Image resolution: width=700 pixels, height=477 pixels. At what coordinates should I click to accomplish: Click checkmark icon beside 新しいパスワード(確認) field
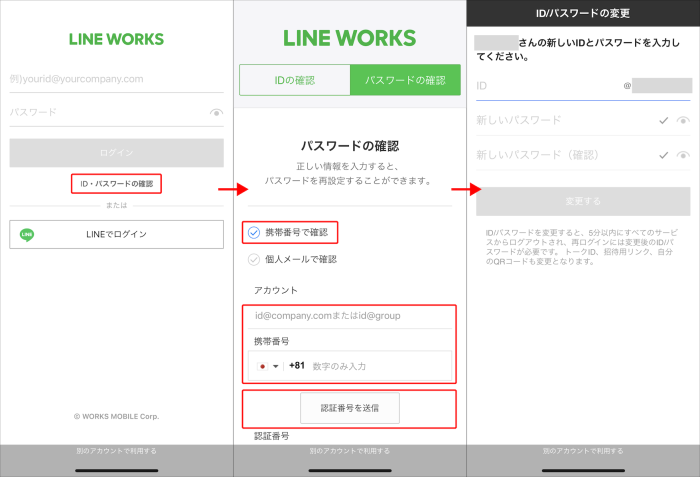664,155
